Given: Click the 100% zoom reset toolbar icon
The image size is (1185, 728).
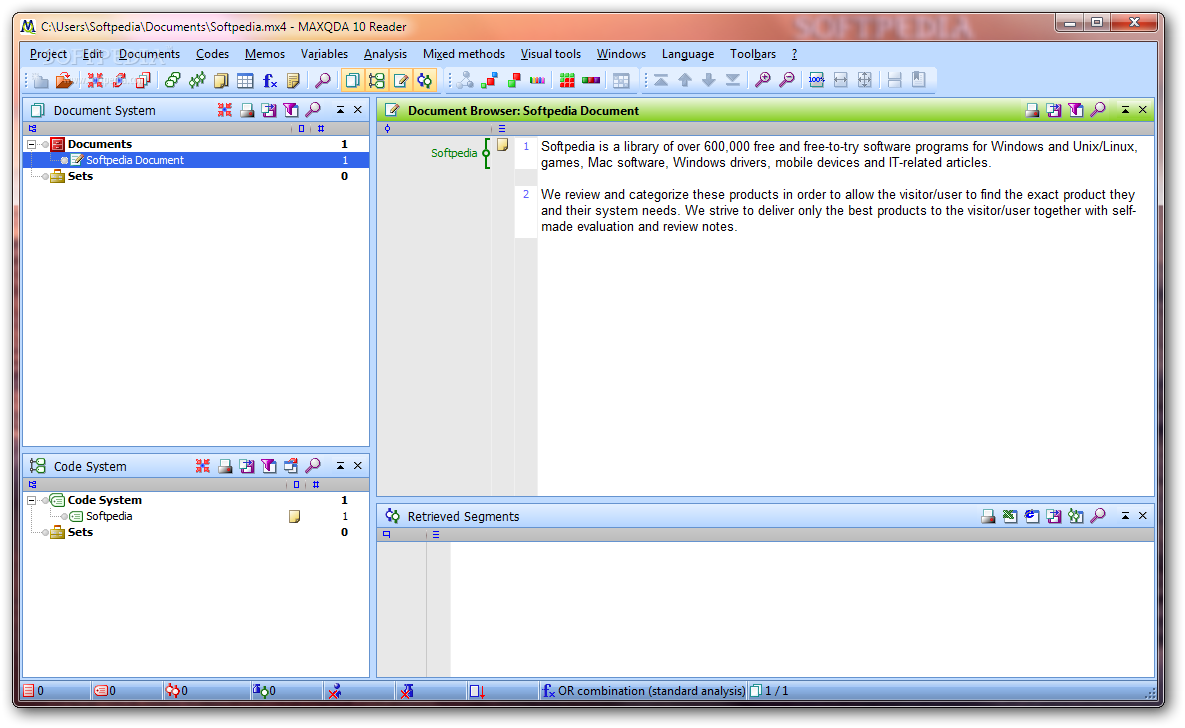Looking at the screenshot, I should [816, 80].
